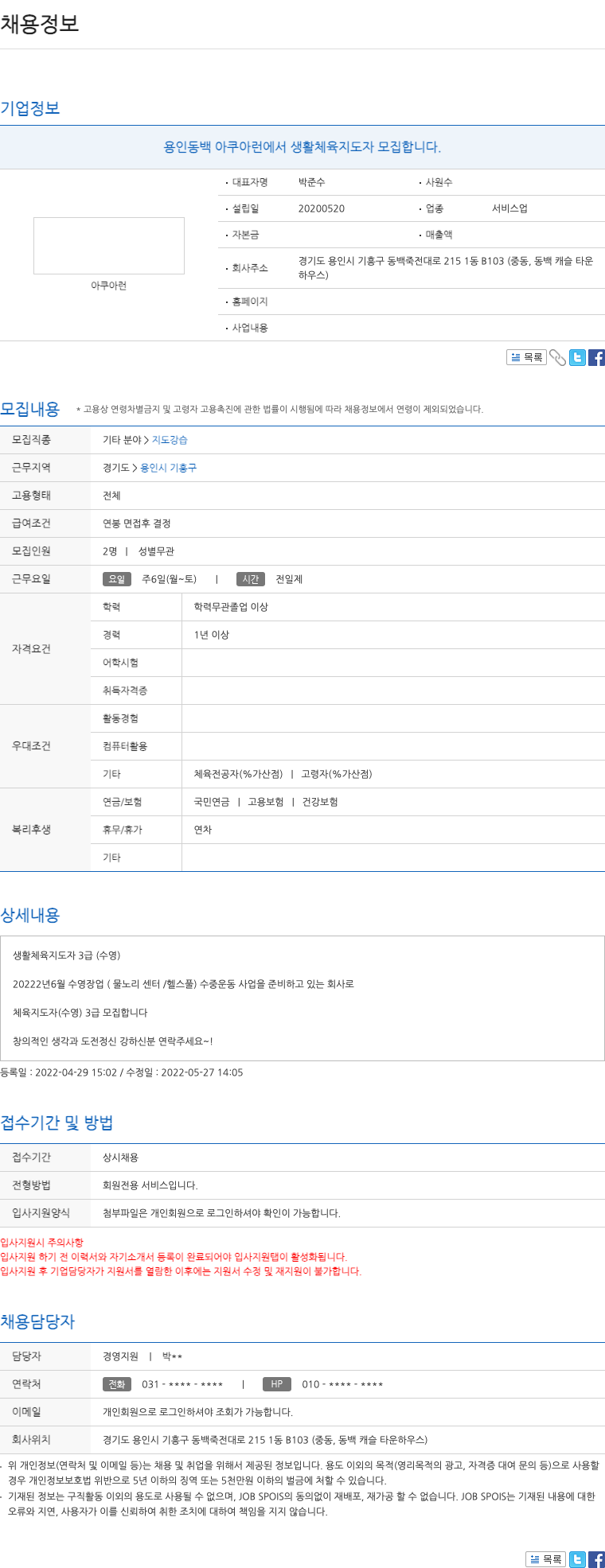Select the industry value 서비스업
The width and height of the screenshot is (605, 1568).
click(509, 208)
